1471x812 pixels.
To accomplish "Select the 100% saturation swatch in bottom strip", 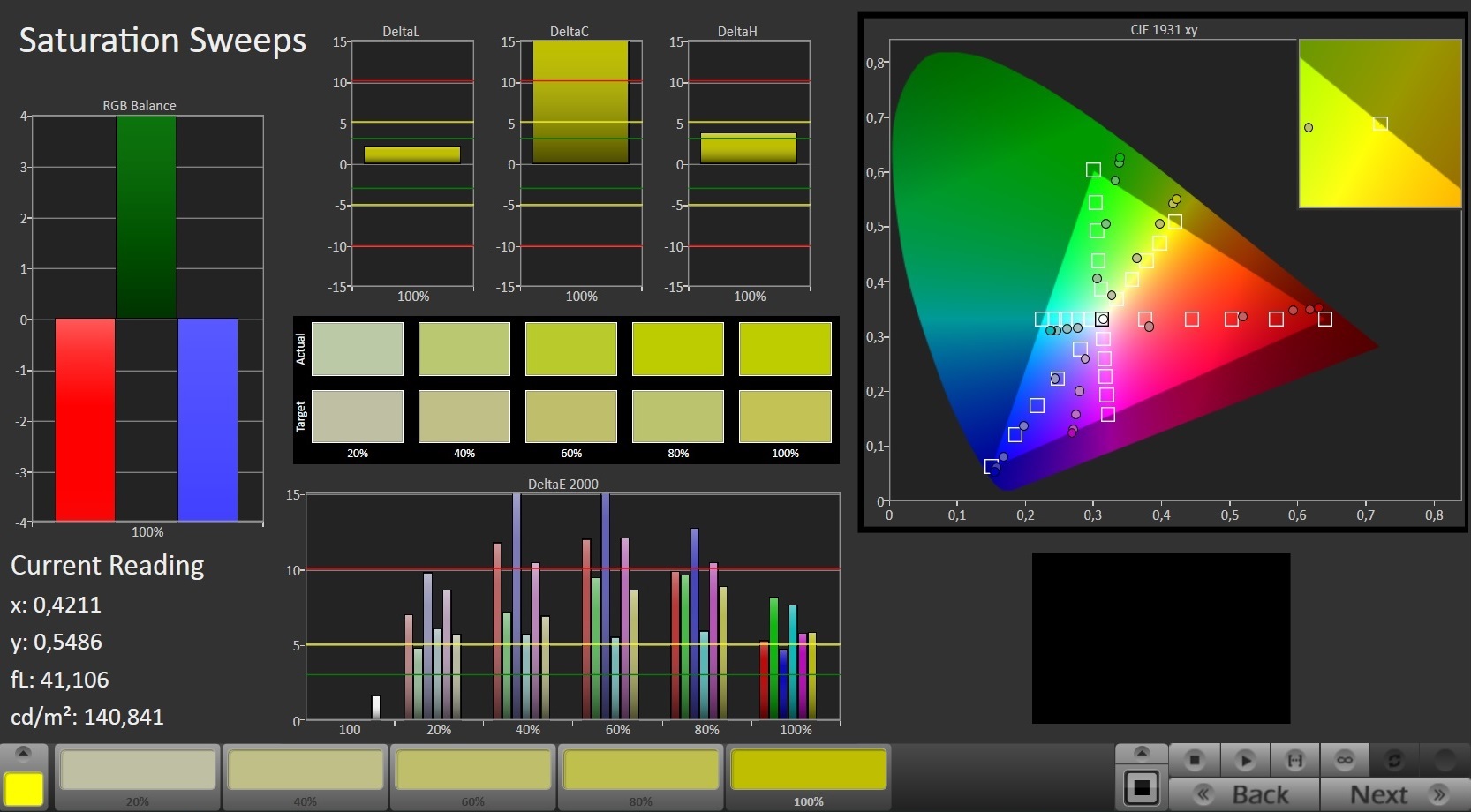I will pyautogui.click(x=808, y=770).
